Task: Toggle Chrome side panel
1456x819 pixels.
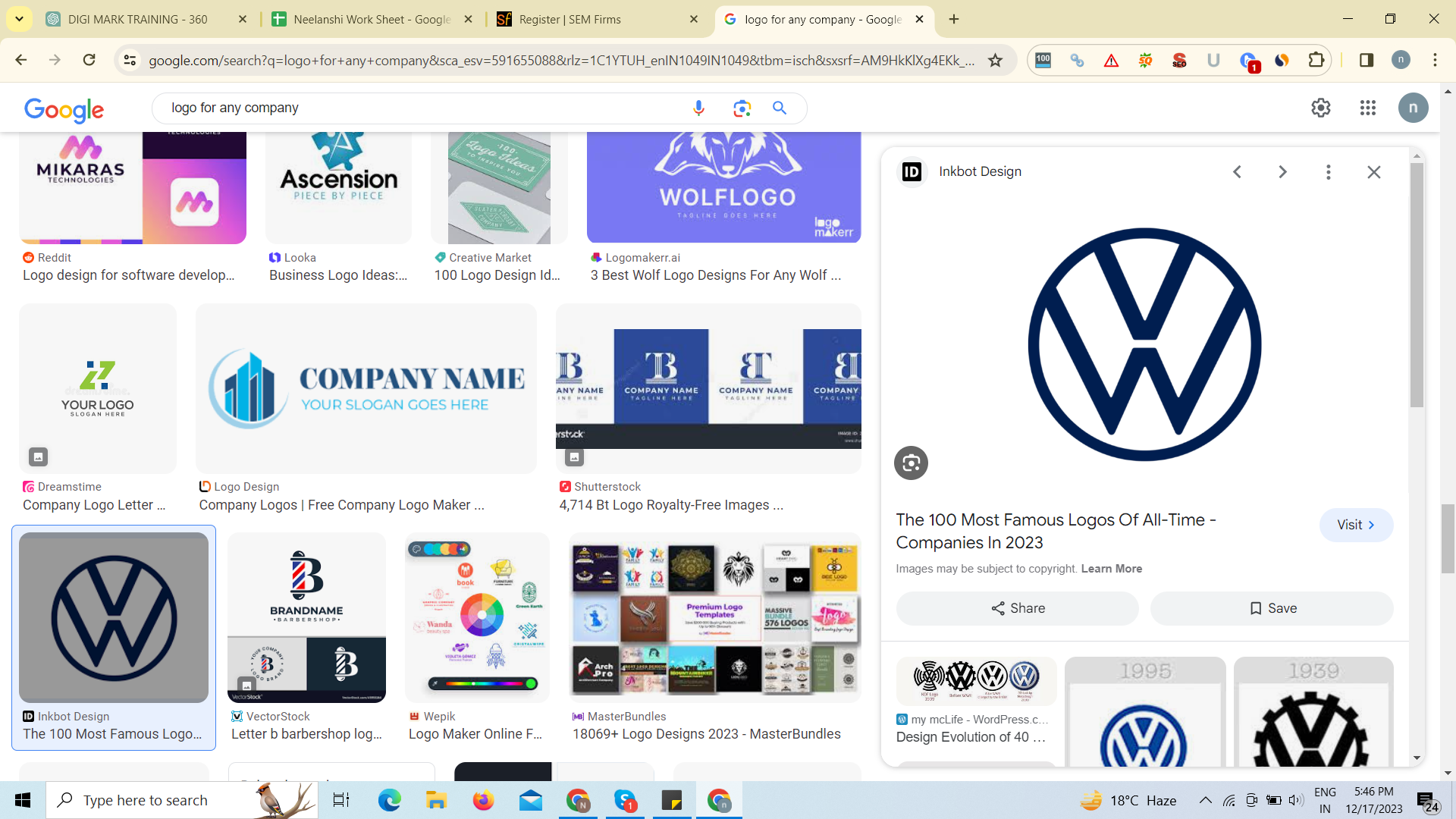Action: click(x=1366, y=60)
